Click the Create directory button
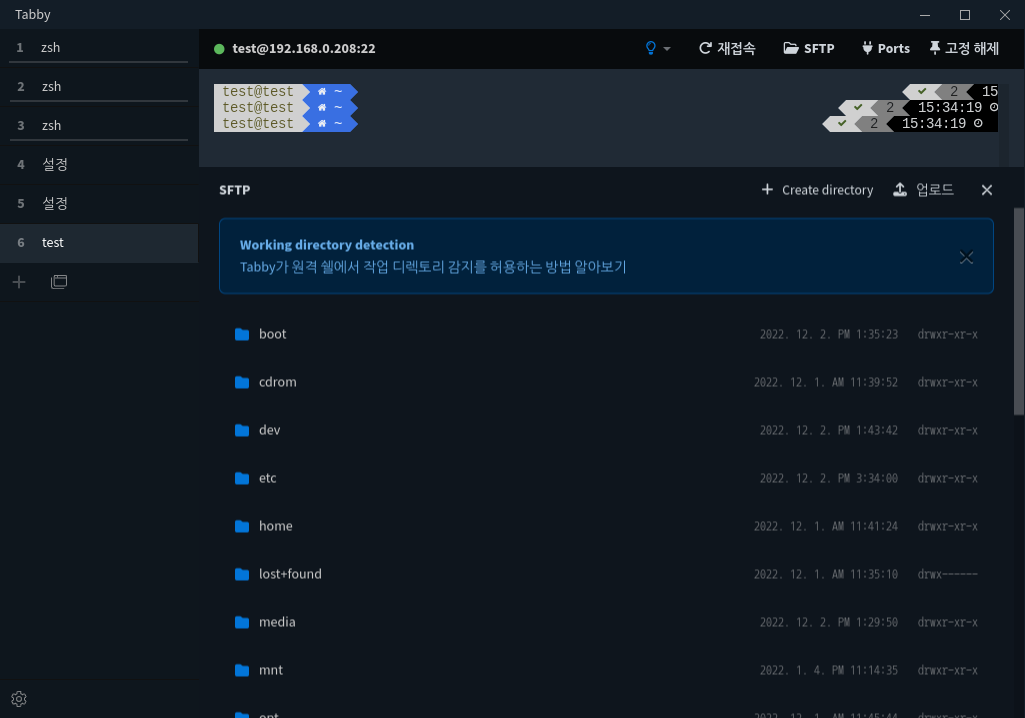1025x718 pixels. (816, 189)
